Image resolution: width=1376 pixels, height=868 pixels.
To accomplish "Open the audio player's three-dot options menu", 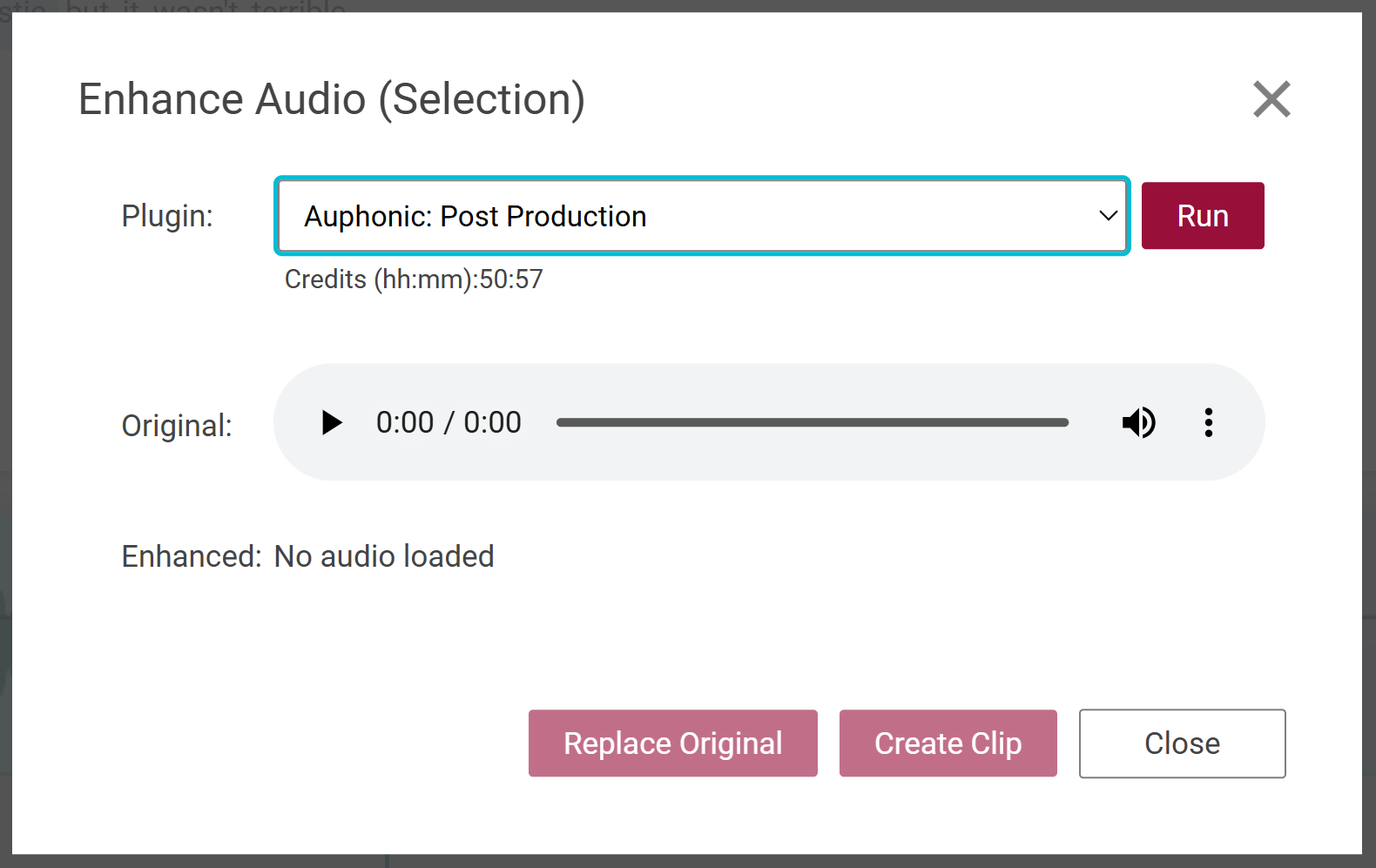I will 1208,423.
